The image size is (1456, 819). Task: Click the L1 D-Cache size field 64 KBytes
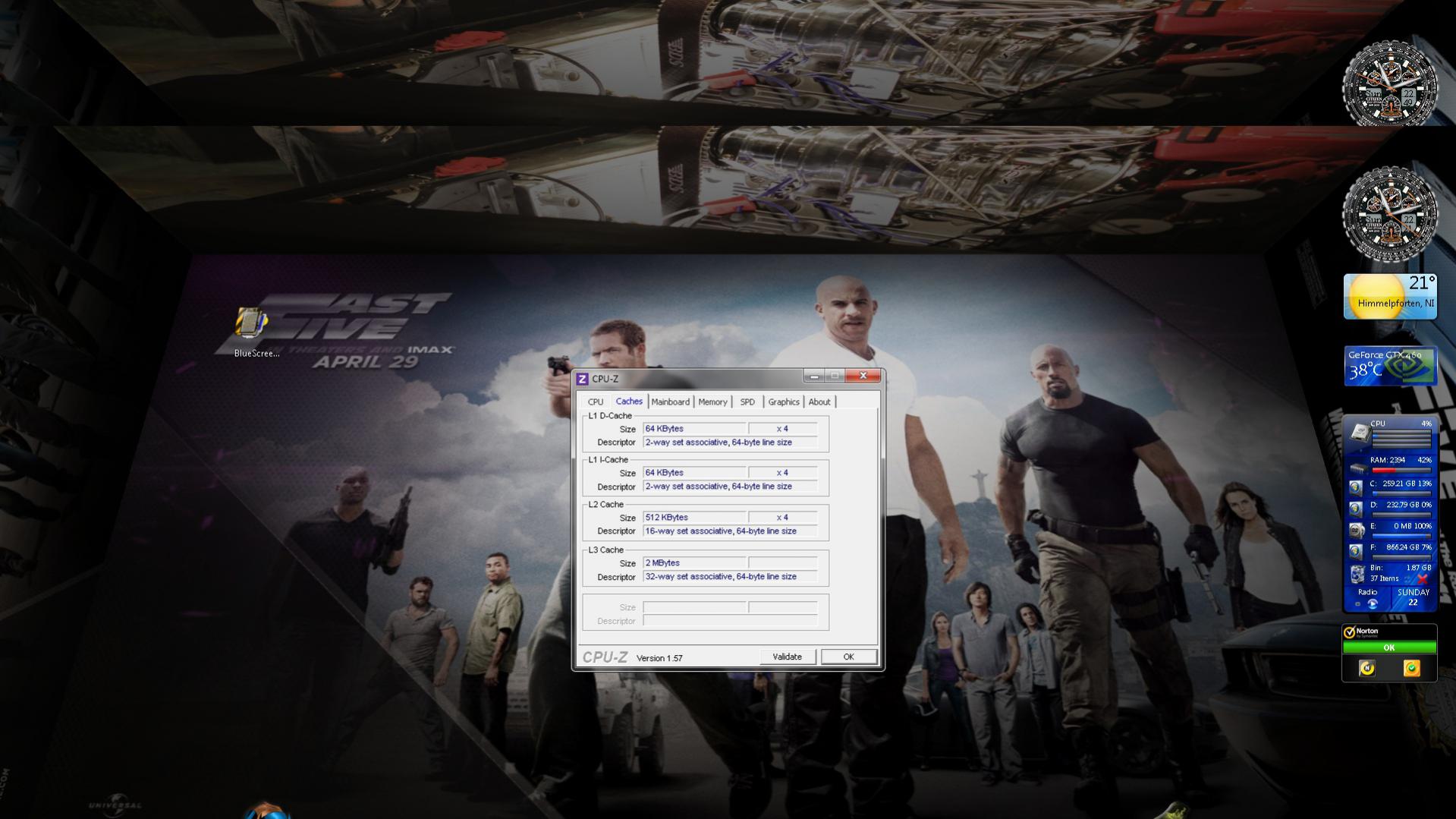click(x=695, y=429)
